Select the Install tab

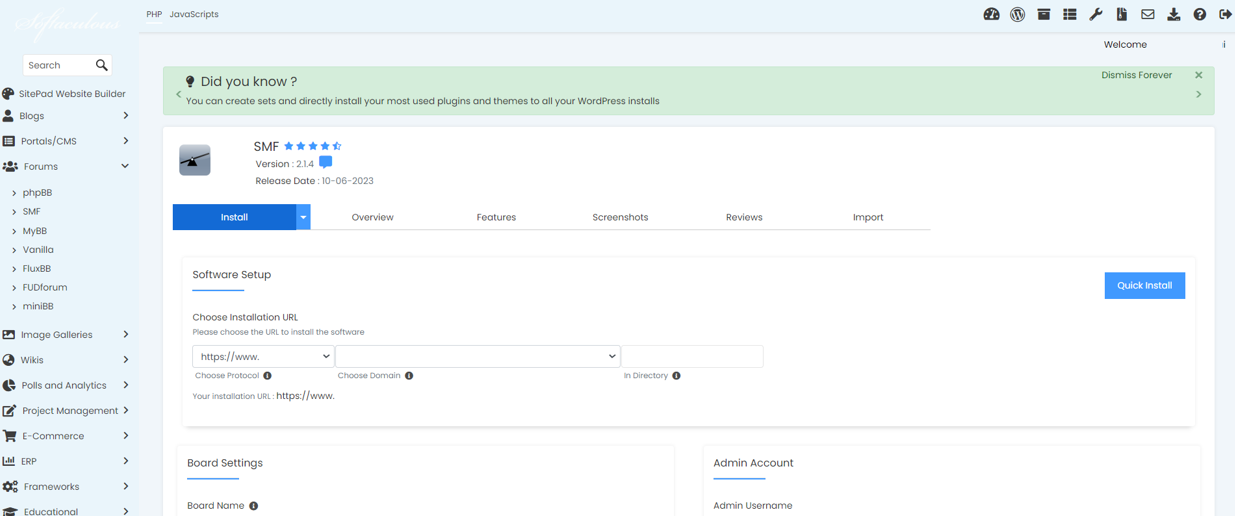(234, 217)
